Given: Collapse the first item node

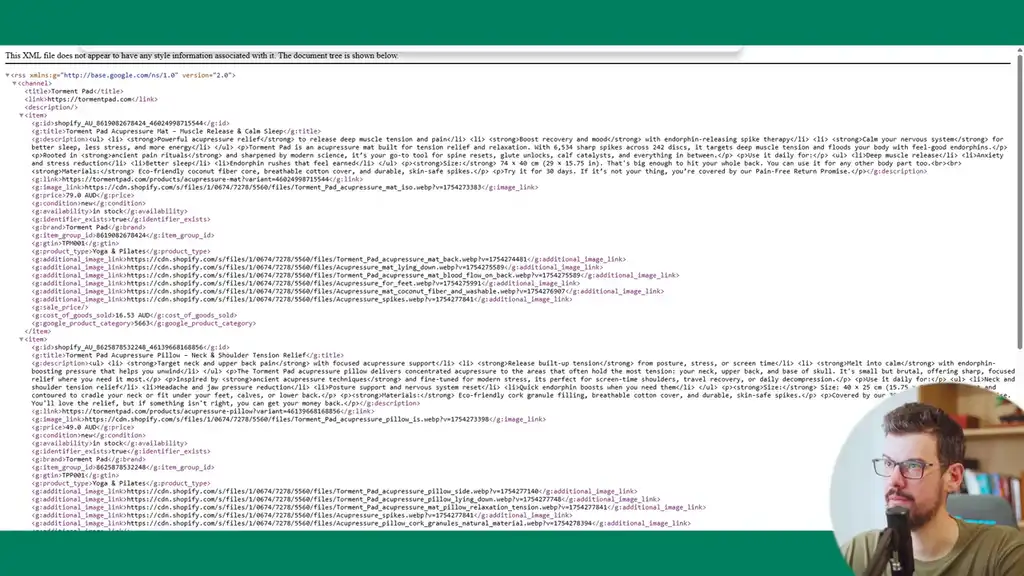Looking at the screenshot, I should tap(23, 115).
